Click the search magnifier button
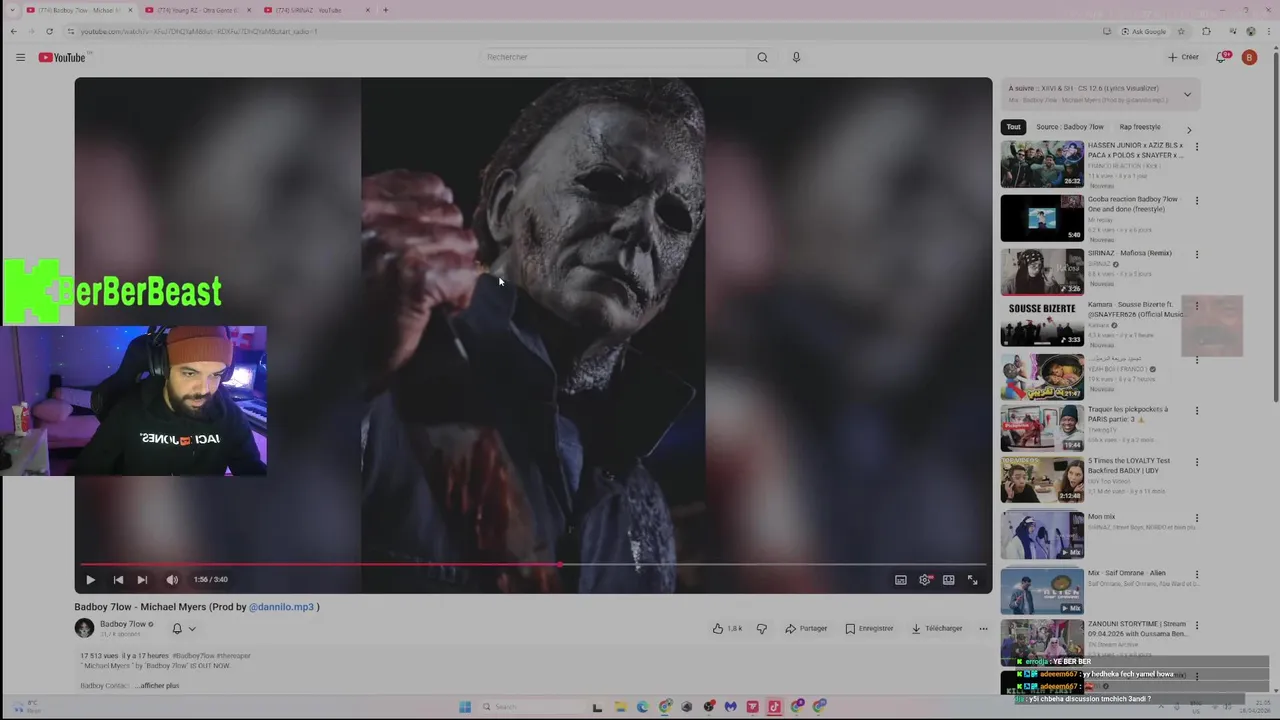The height and width of the screenshot is (720, 1280). pos(762,57)
